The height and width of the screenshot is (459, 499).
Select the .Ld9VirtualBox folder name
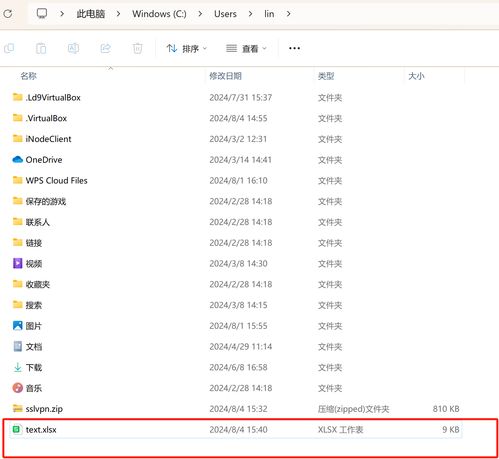coord(53,98)
